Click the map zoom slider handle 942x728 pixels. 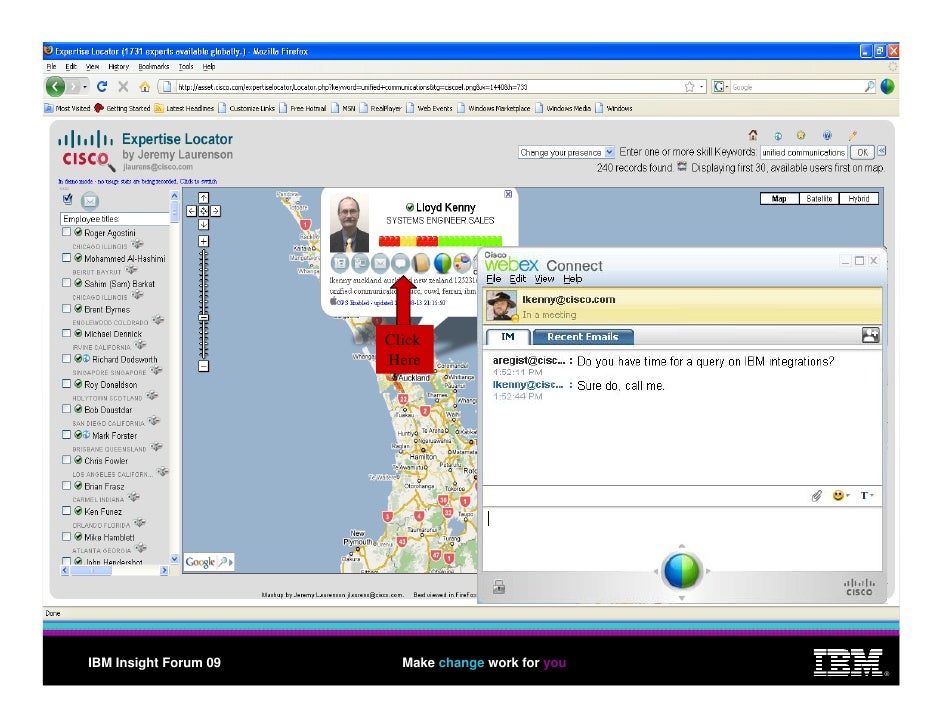[x=204, y=317]
